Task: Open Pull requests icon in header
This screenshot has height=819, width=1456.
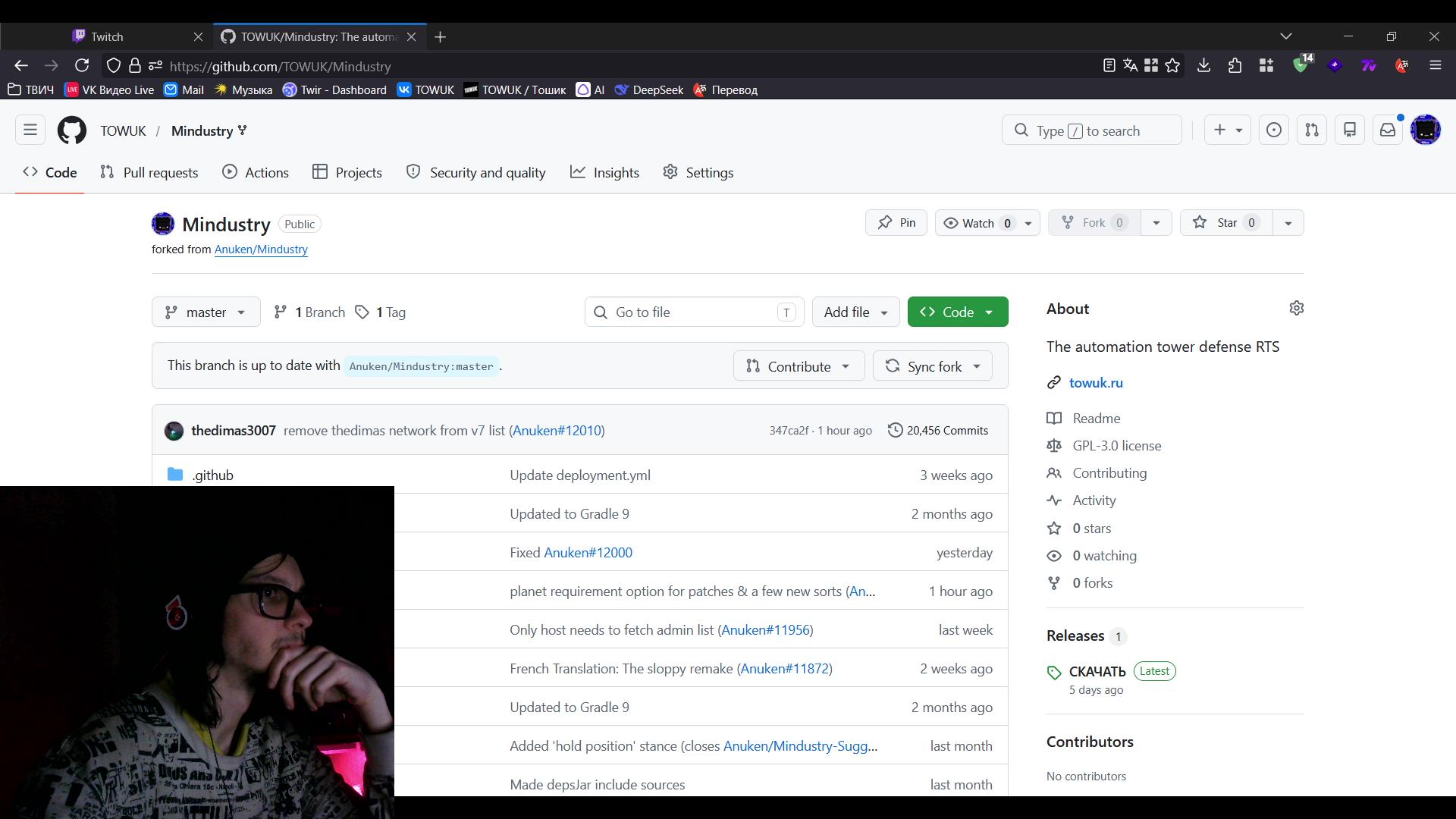Action: tap(1312, 130)
